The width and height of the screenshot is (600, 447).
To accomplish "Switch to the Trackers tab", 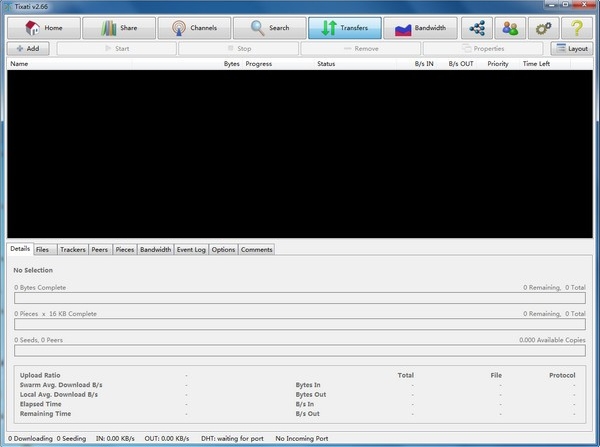I will [x=72, y=249].
